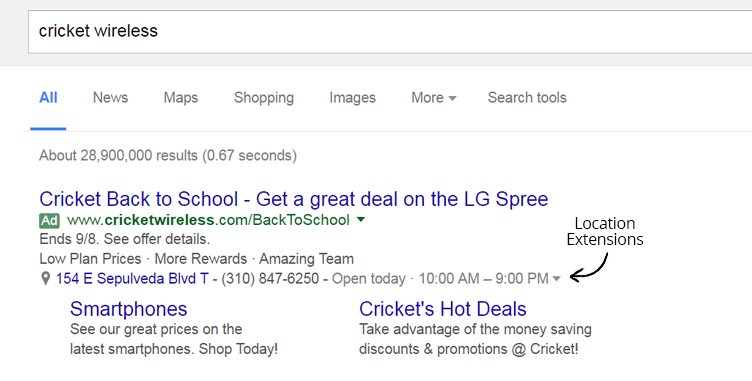Switch to the News tab
Image resolution: width=752 pixels, height=381 pixels.
(110, 97)
